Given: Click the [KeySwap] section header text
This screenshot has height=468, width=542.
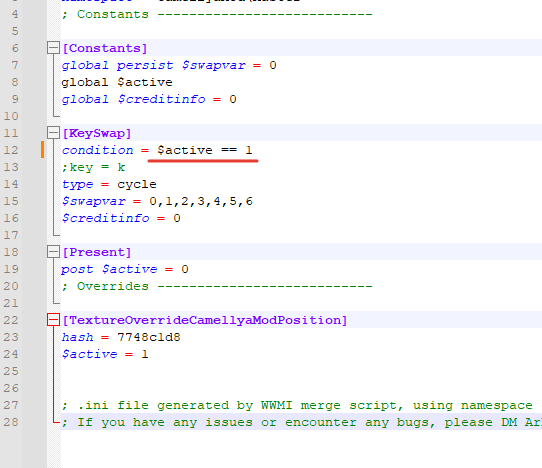Looking at the screenshot, I should (x=97, y=133).
